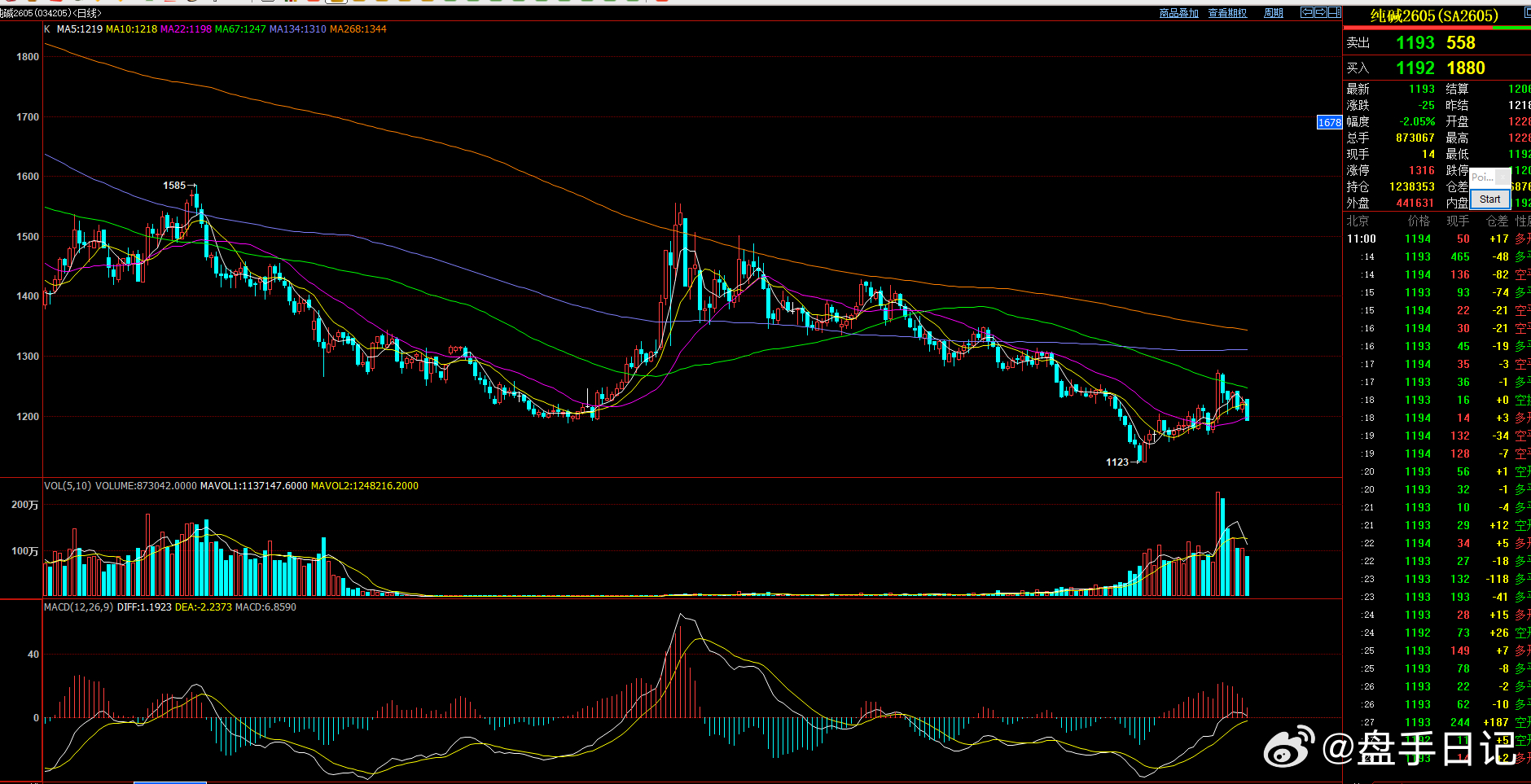Click the 总手 value 873067
The width and height of the screenshot is (1531, 784).
pyautogui.click(x=1415, y=138)
